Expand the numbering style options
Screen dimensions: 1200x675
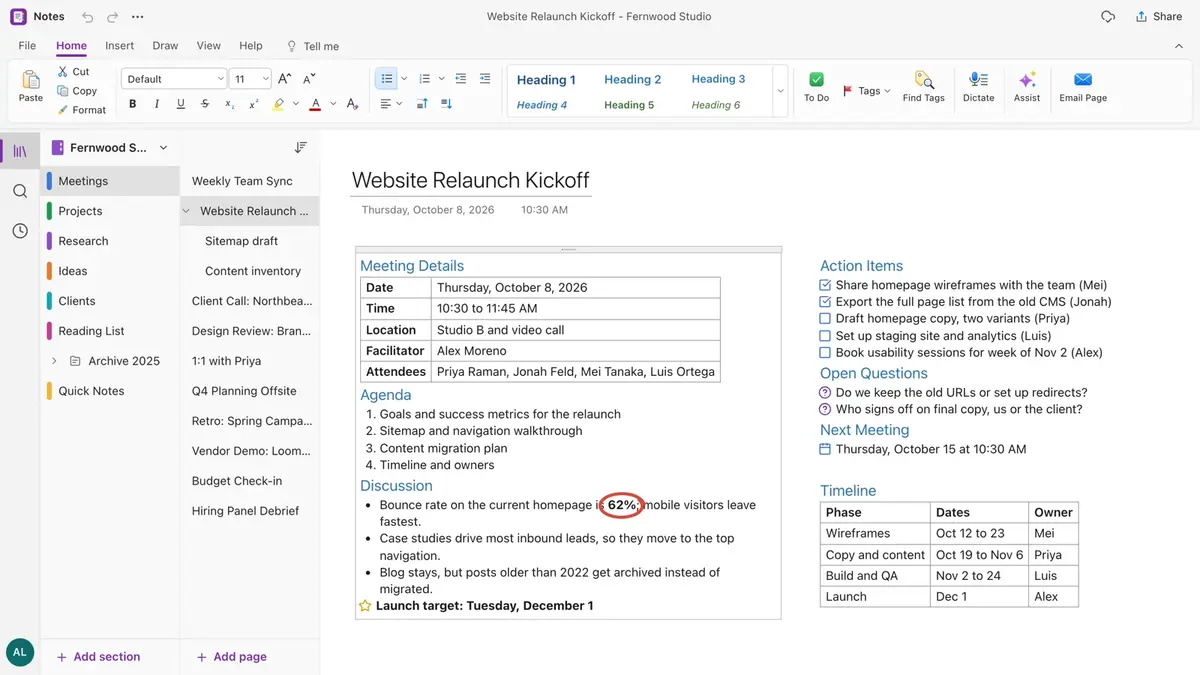click(441, 79)
